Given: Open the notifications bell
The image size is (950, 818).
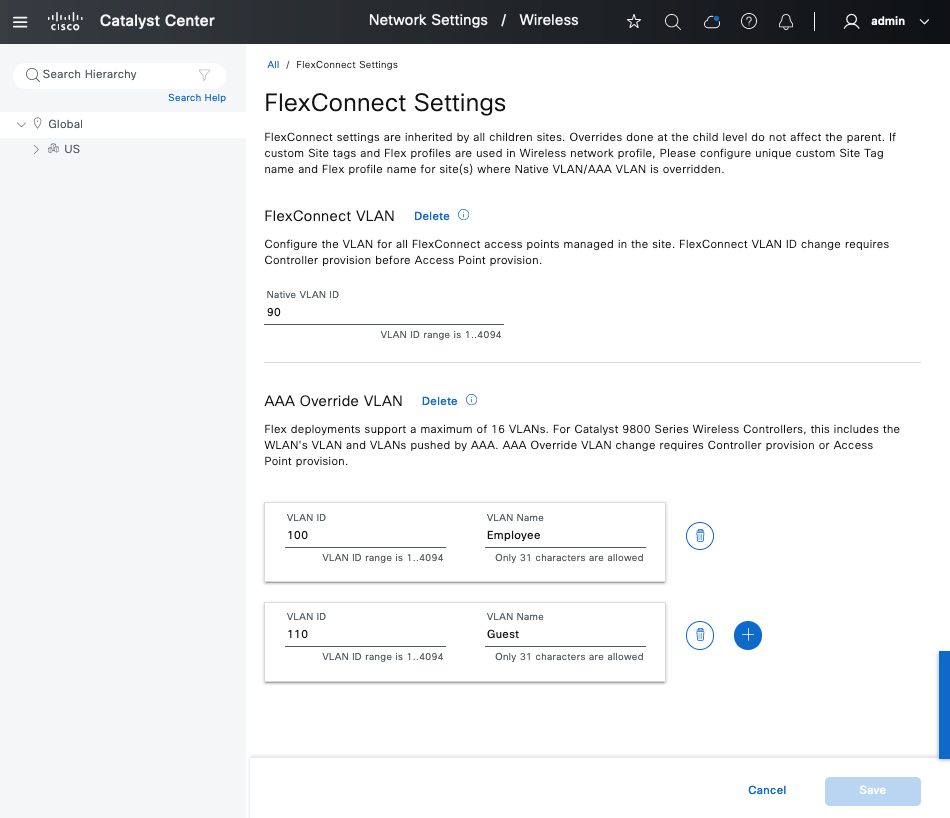Looking at the screenshot, I should [786, 21].
